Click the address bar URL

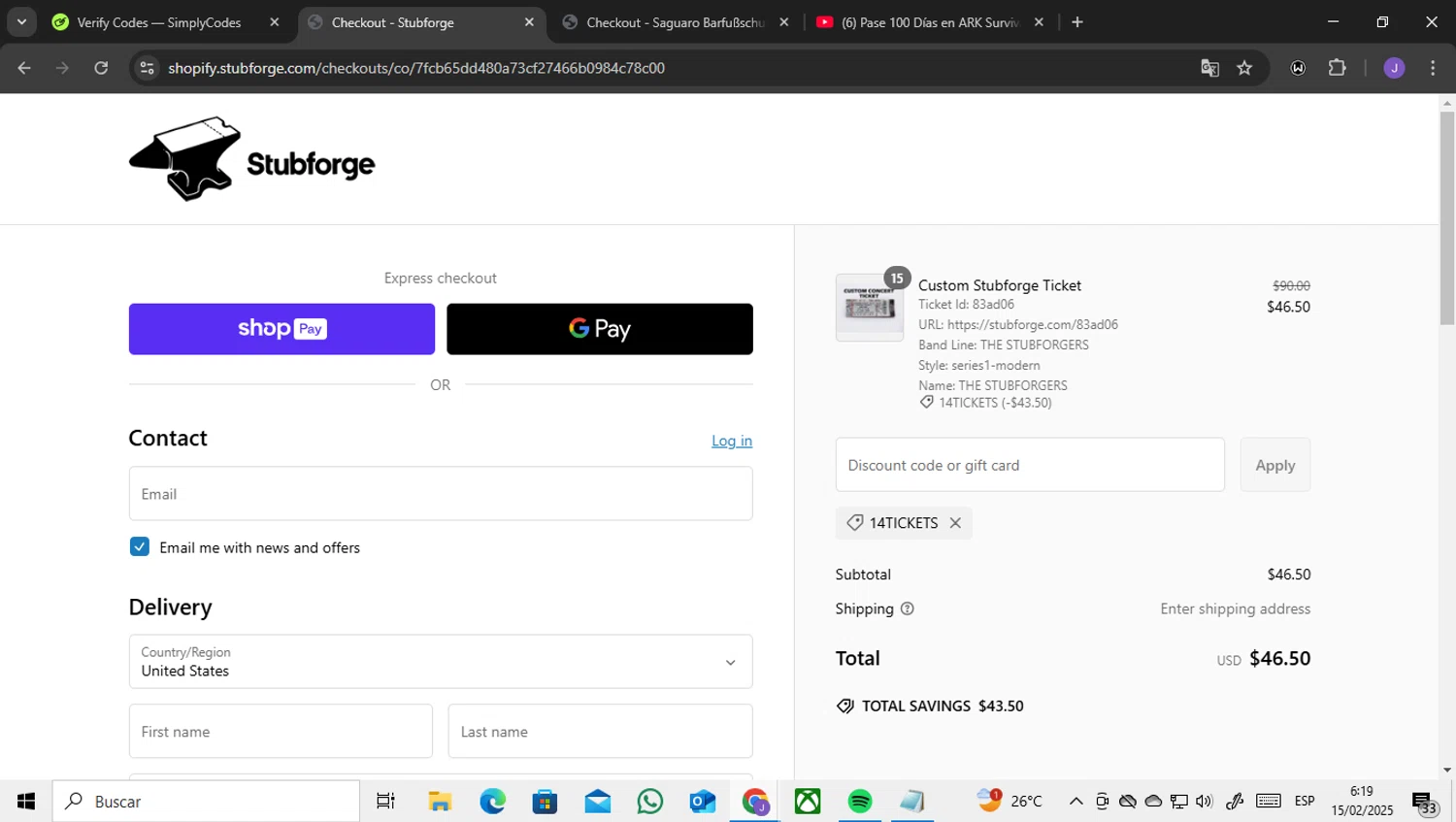(x=416, y=68)
